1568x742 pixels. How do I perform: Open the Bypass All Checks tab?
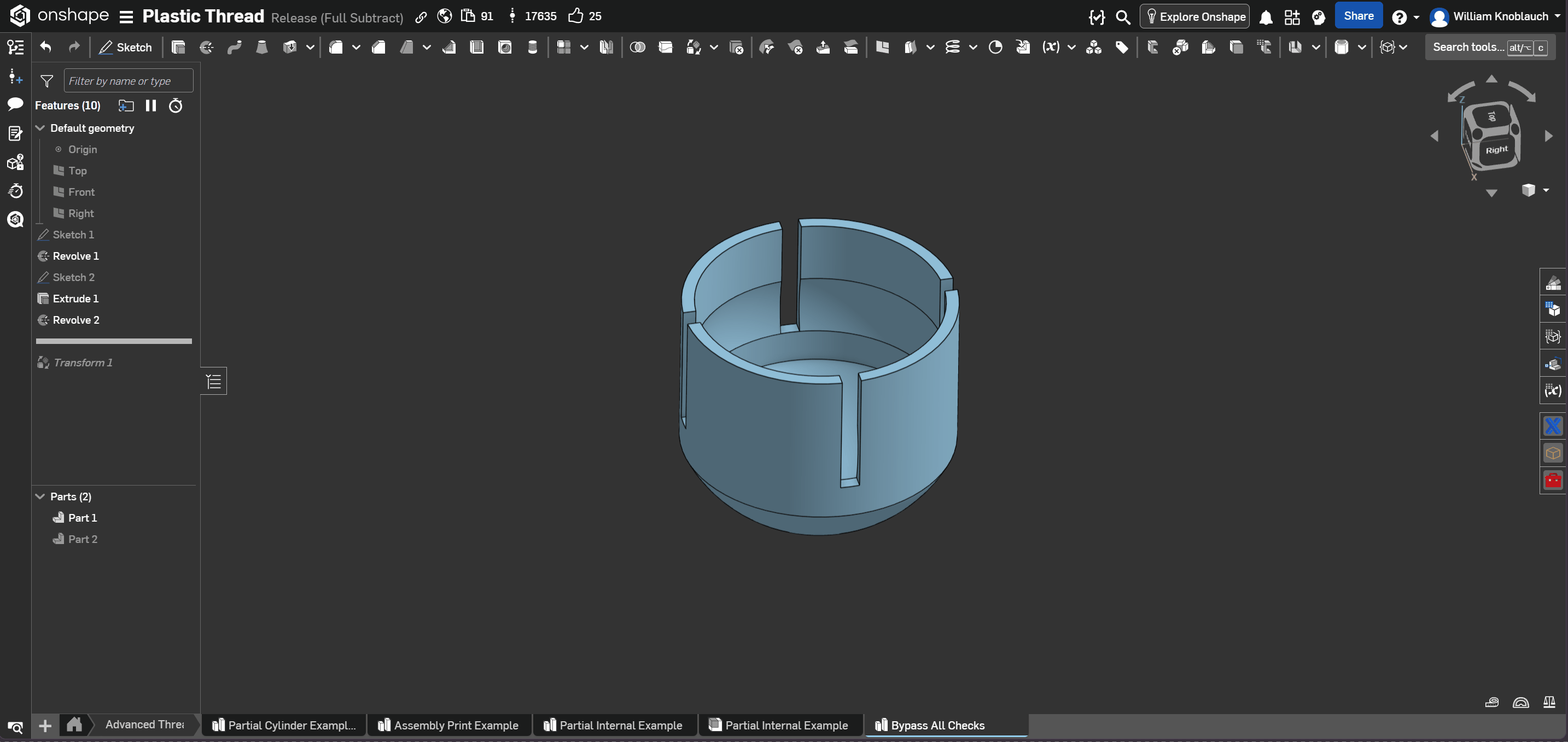tap(946, 725)
